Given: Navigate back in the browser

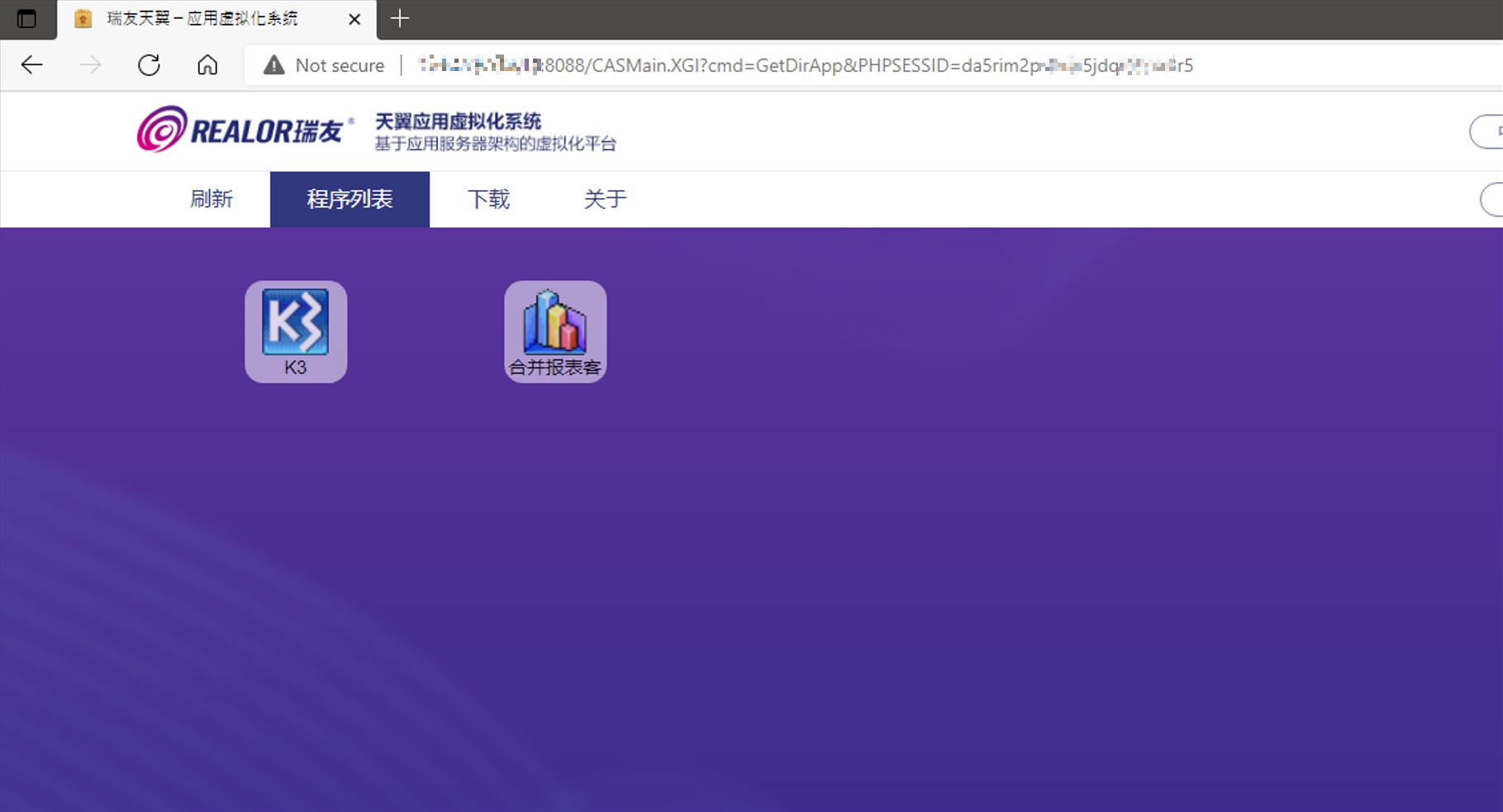Looking at the screenshot, I should [31, 65].
